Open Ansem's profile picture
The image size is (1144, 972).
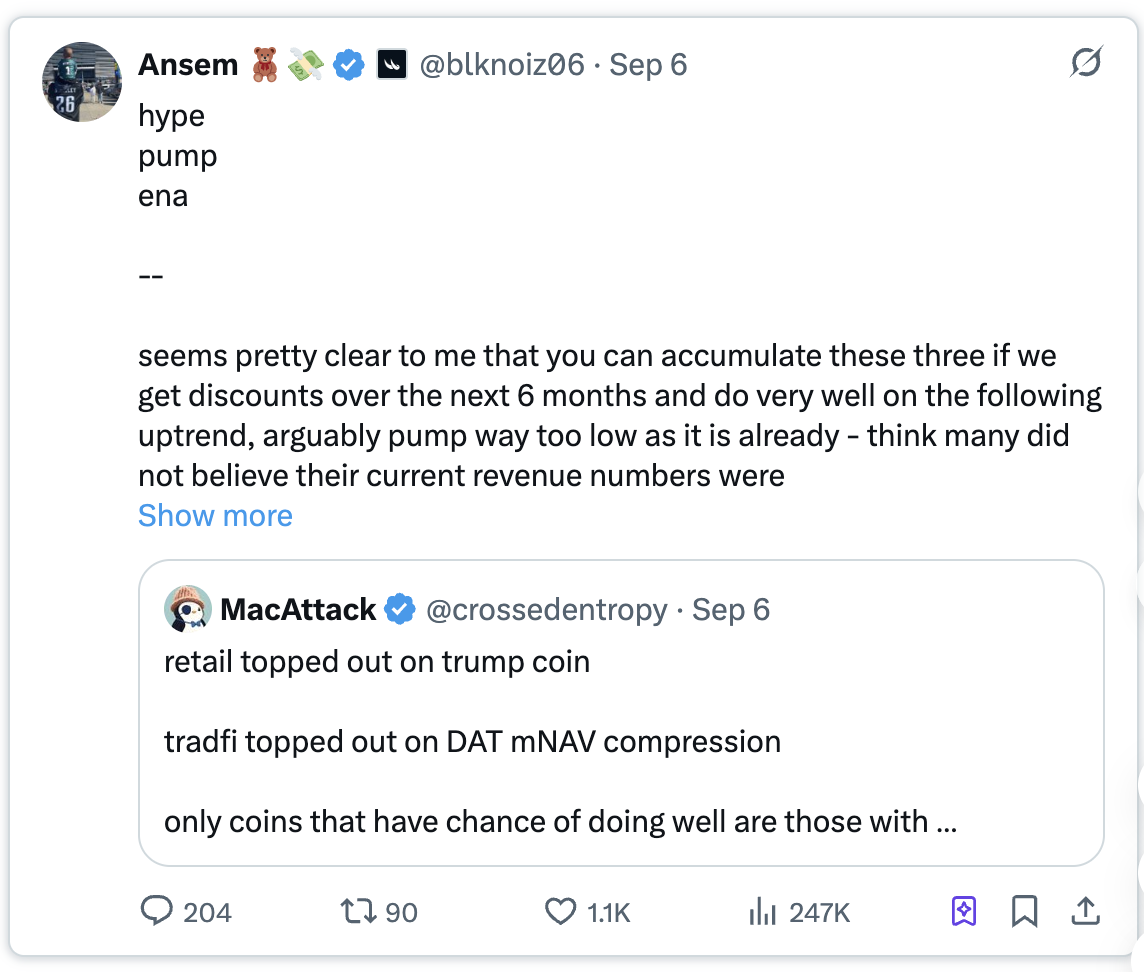click(x=82, y=82)
